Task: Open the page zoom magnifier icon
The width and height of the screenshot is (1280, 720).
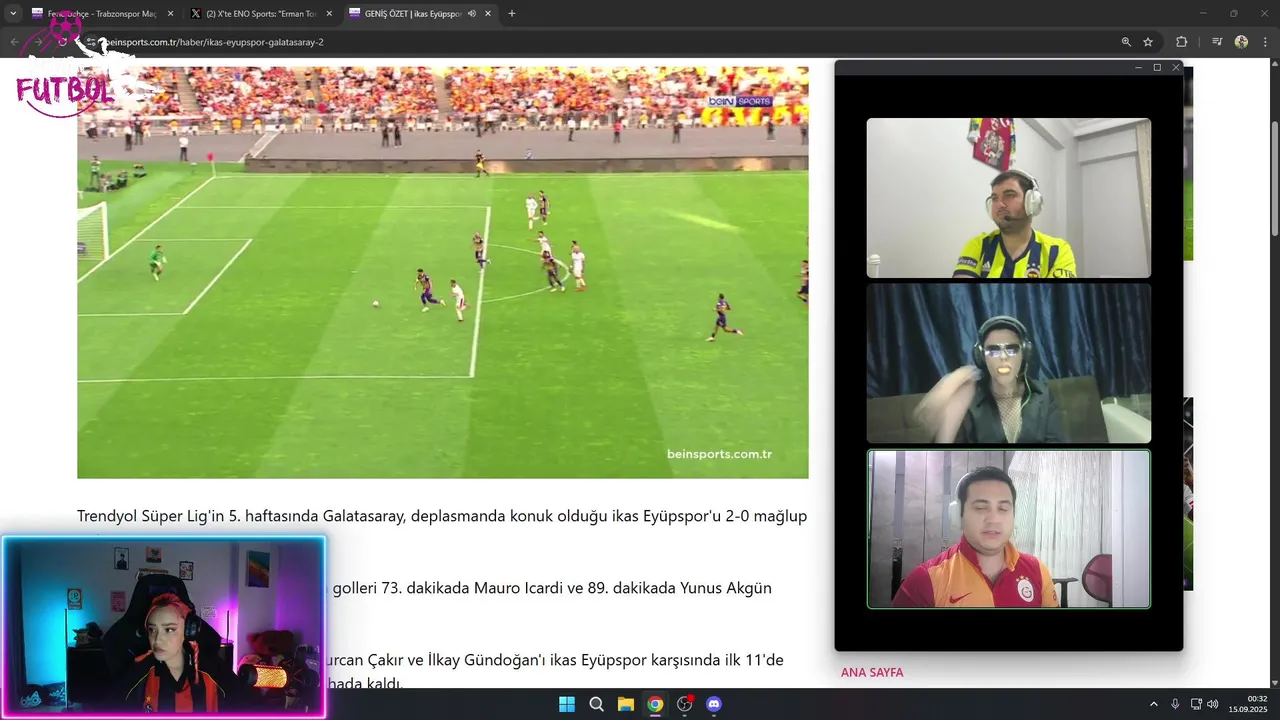Action: (x=1126, y=42)
